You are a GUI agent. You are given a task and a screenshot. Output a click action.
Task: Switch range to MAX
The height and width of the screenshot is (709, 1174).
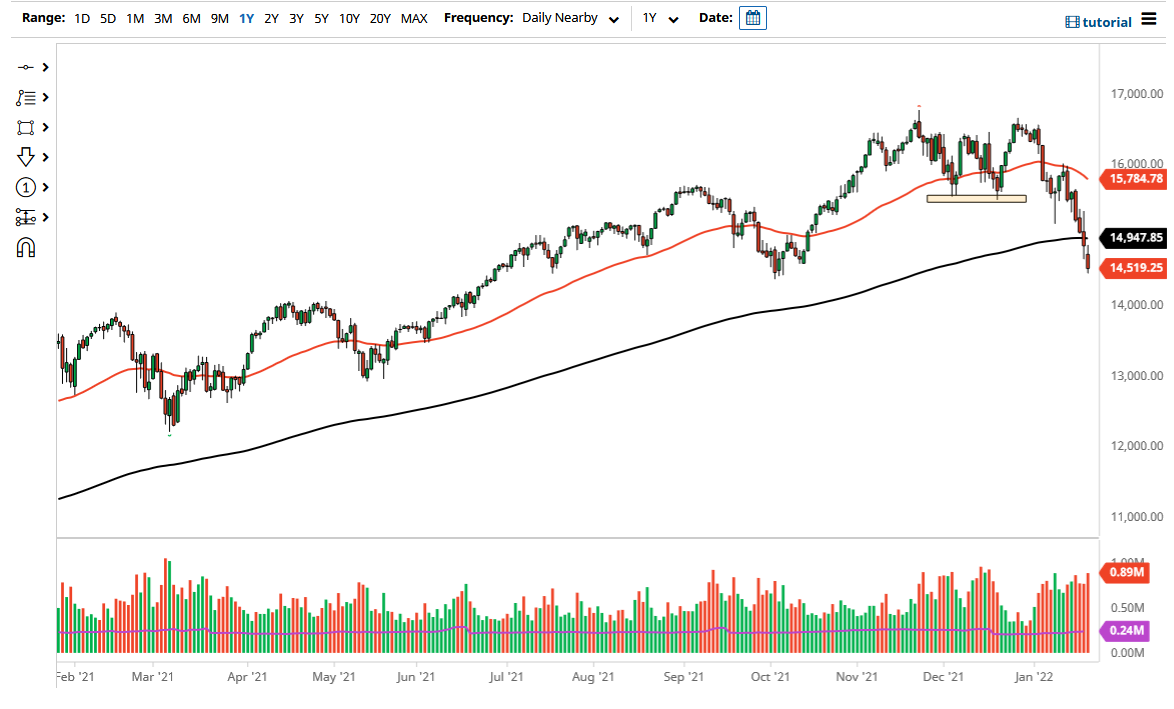tap(414, 17)
